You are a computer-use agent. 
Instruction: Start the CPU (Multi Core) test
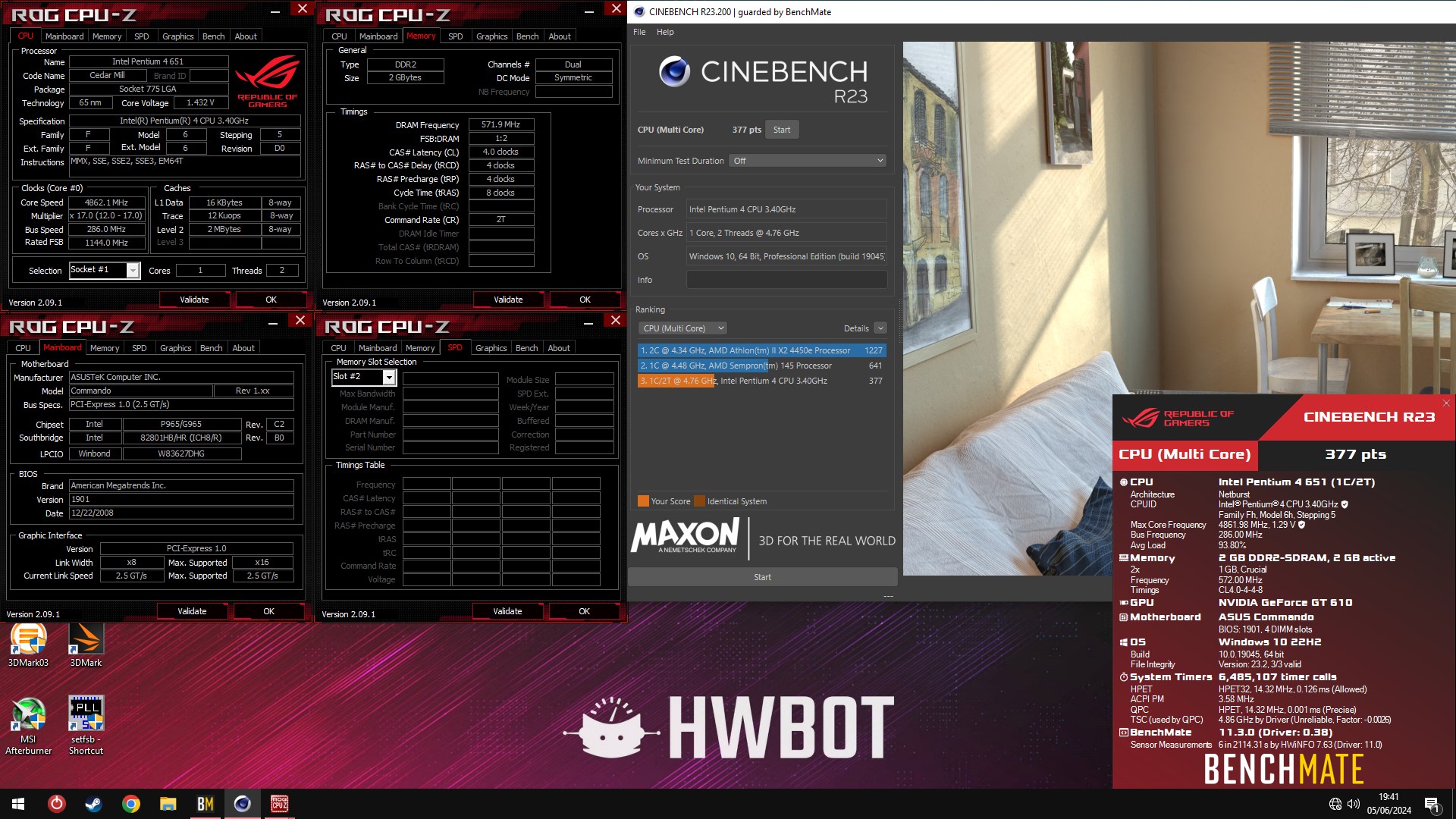click(x=782, y=130)
